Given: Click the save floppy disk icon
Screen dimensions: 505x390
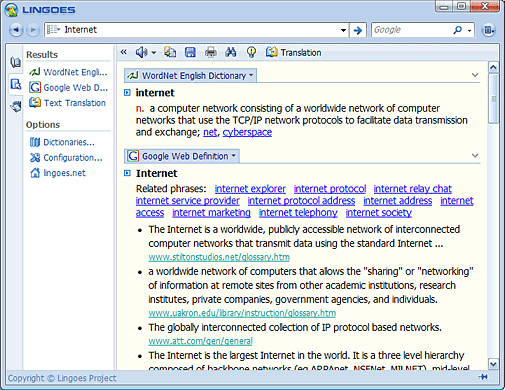Looking at the screenshot, I should [x=190, y=52].
